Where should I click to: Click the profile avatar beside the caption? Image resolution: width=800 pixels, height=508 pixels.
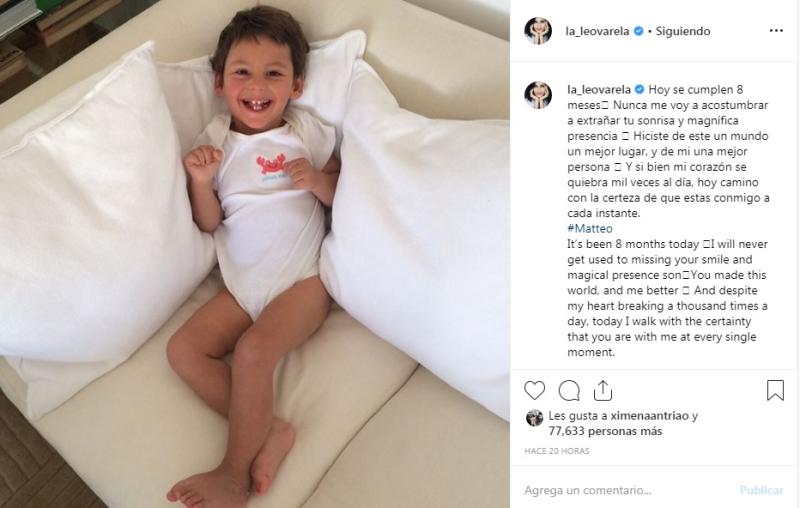click(x=538, y=94)
